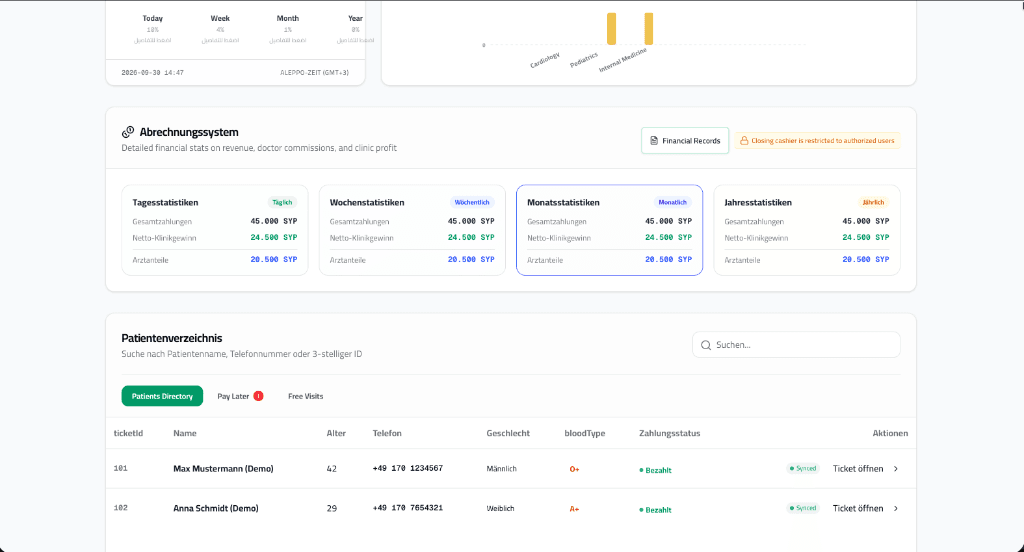Click the Wöchentlich badge
The image size is (1024, 552).
pos(472,203)
